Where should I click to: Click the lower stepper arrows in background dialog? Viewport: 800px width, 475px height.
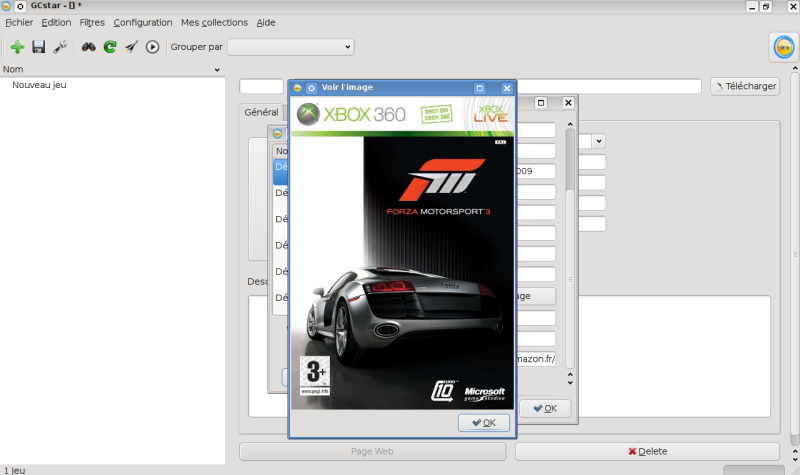pos(570,379)
